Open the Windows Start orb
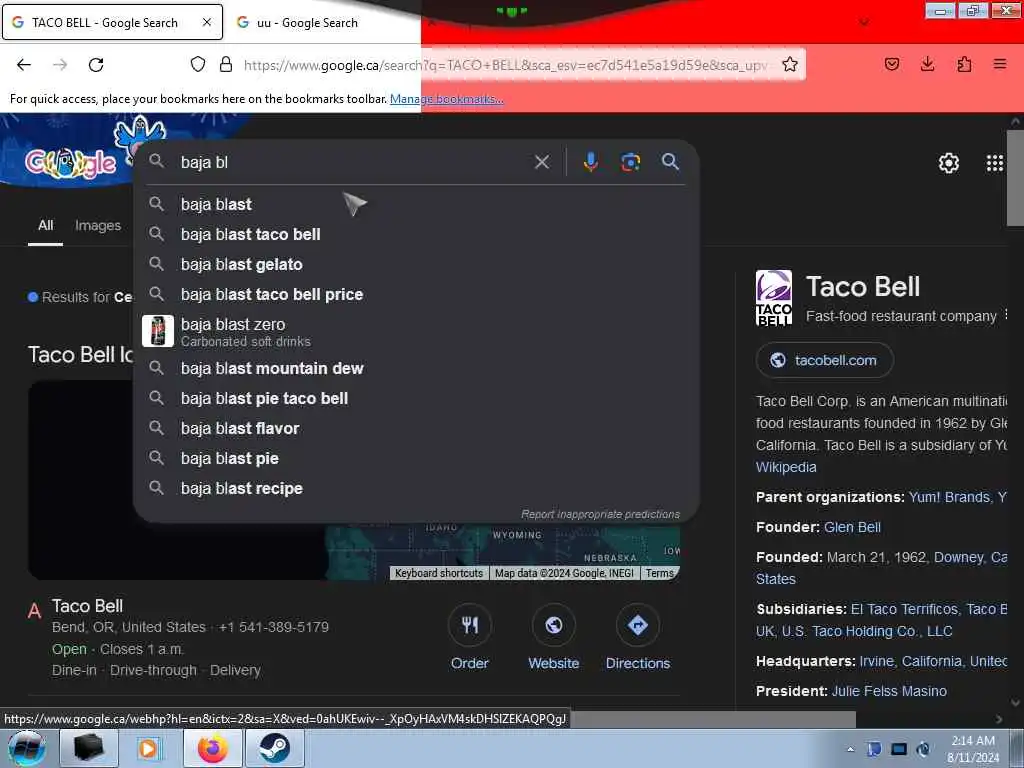Image resolution: width=1024 pixels, height=768 pixels. [27, 748]
